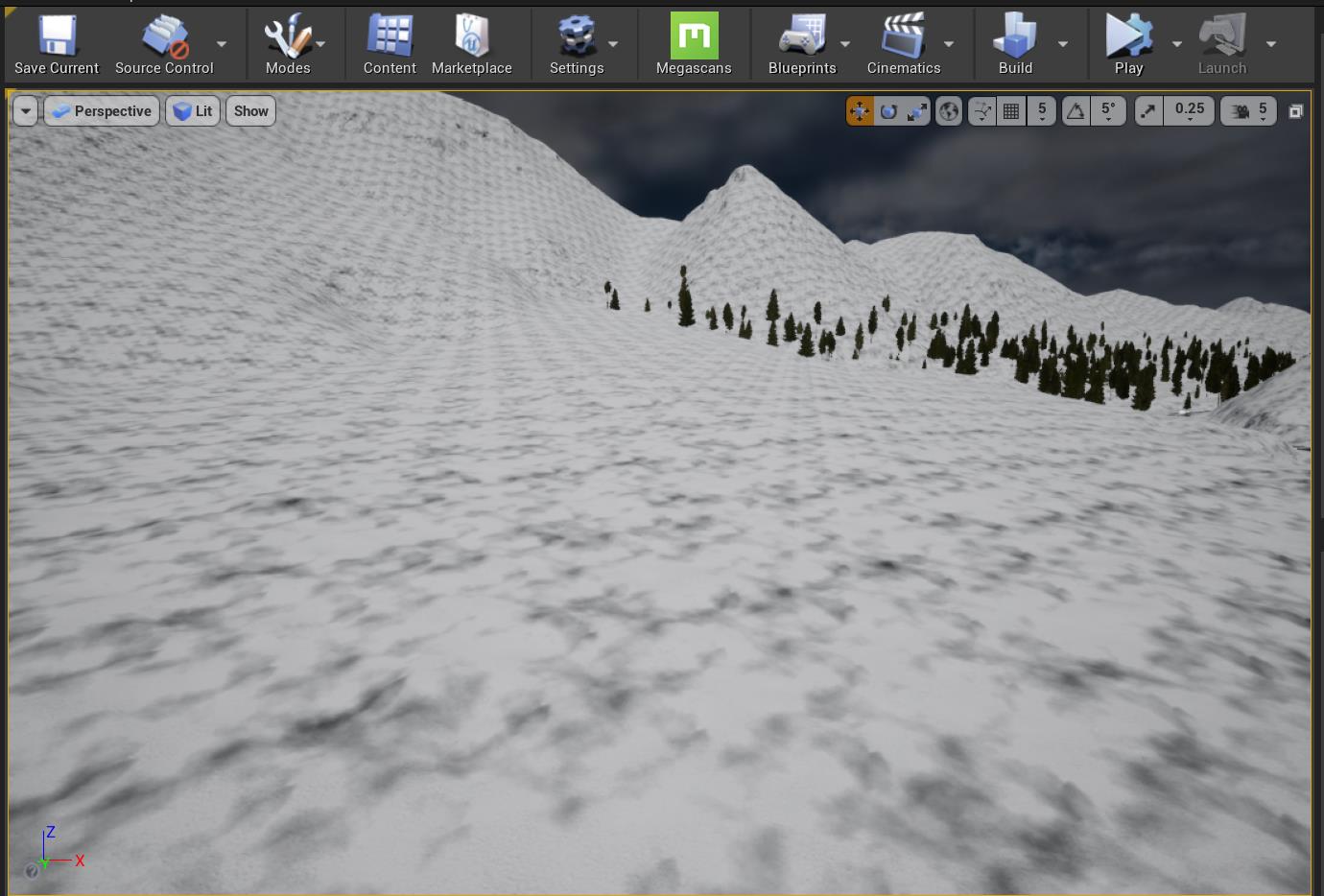Change rotation snap value 5°

1108,111
